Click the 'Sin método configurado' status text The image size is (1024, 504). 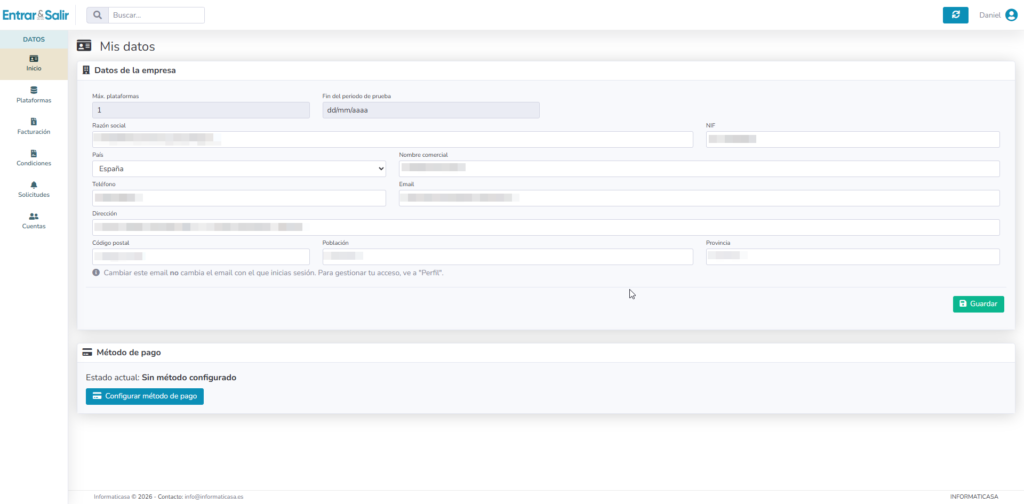coord(189,377)
